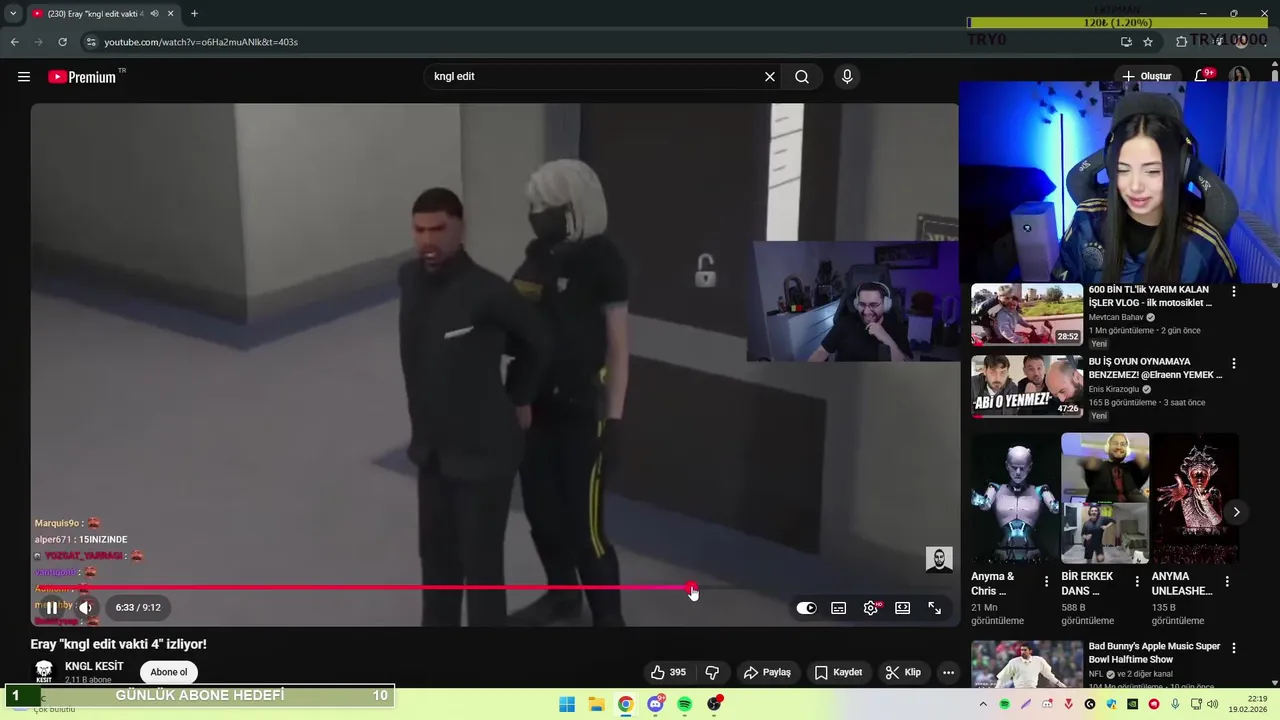Open options for BİR ERKEK DANS short
Screen dimensions: 1280x720
[1137, 581]
